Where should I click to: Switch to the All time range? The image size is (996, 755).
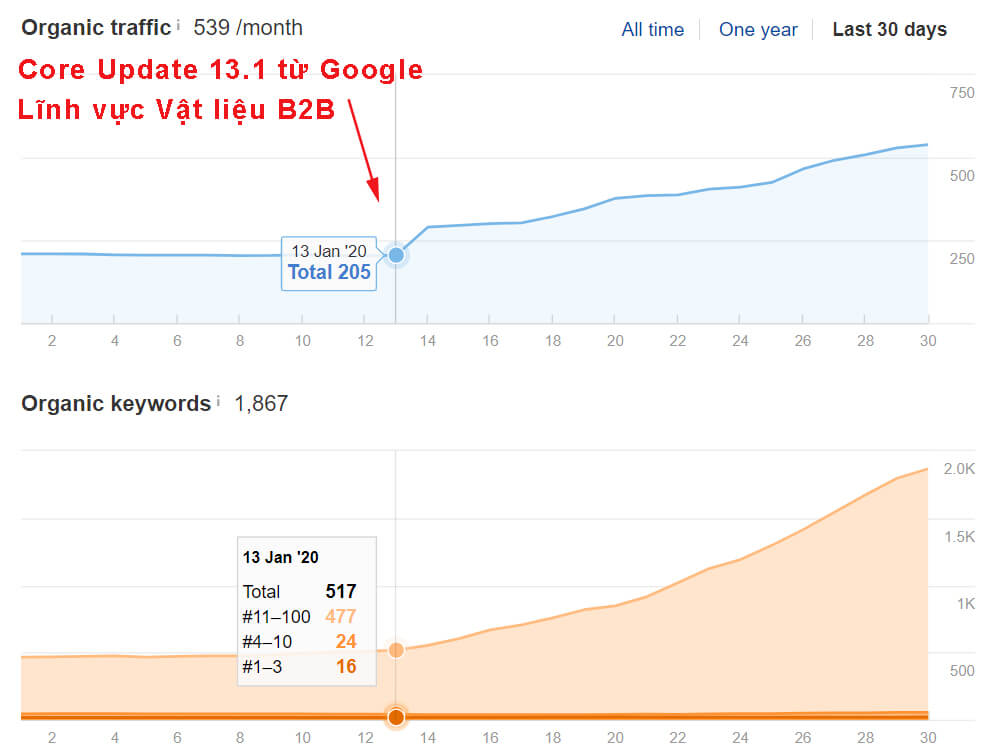[652, 29]
